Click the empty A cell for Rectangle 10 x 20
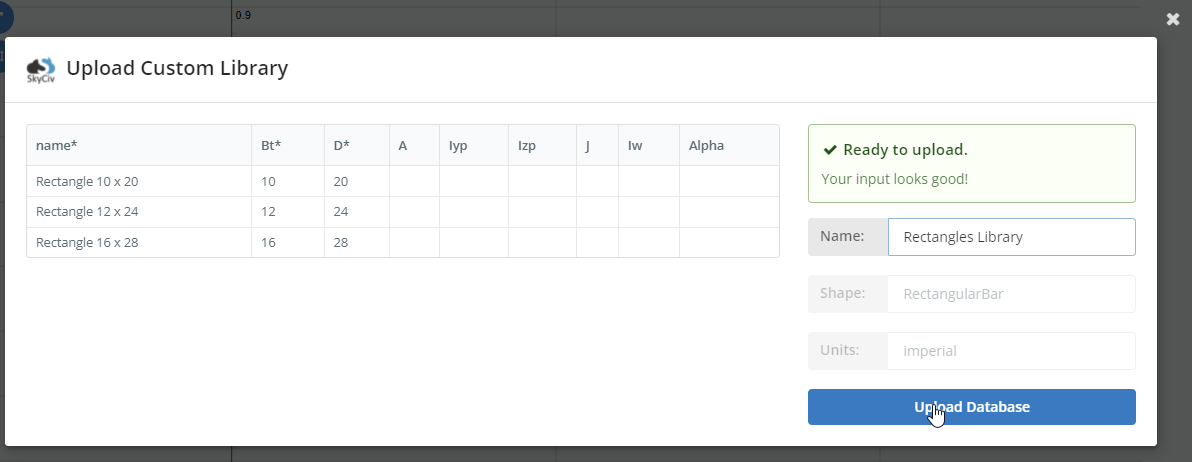The height and width of the screenshot is (462, 1192). (x=414, y=181)
